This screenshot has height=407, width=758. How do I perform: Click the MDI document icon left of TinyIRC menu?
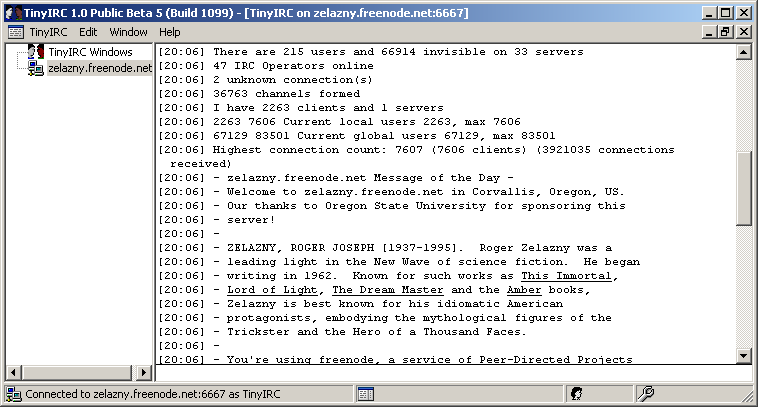15,32
